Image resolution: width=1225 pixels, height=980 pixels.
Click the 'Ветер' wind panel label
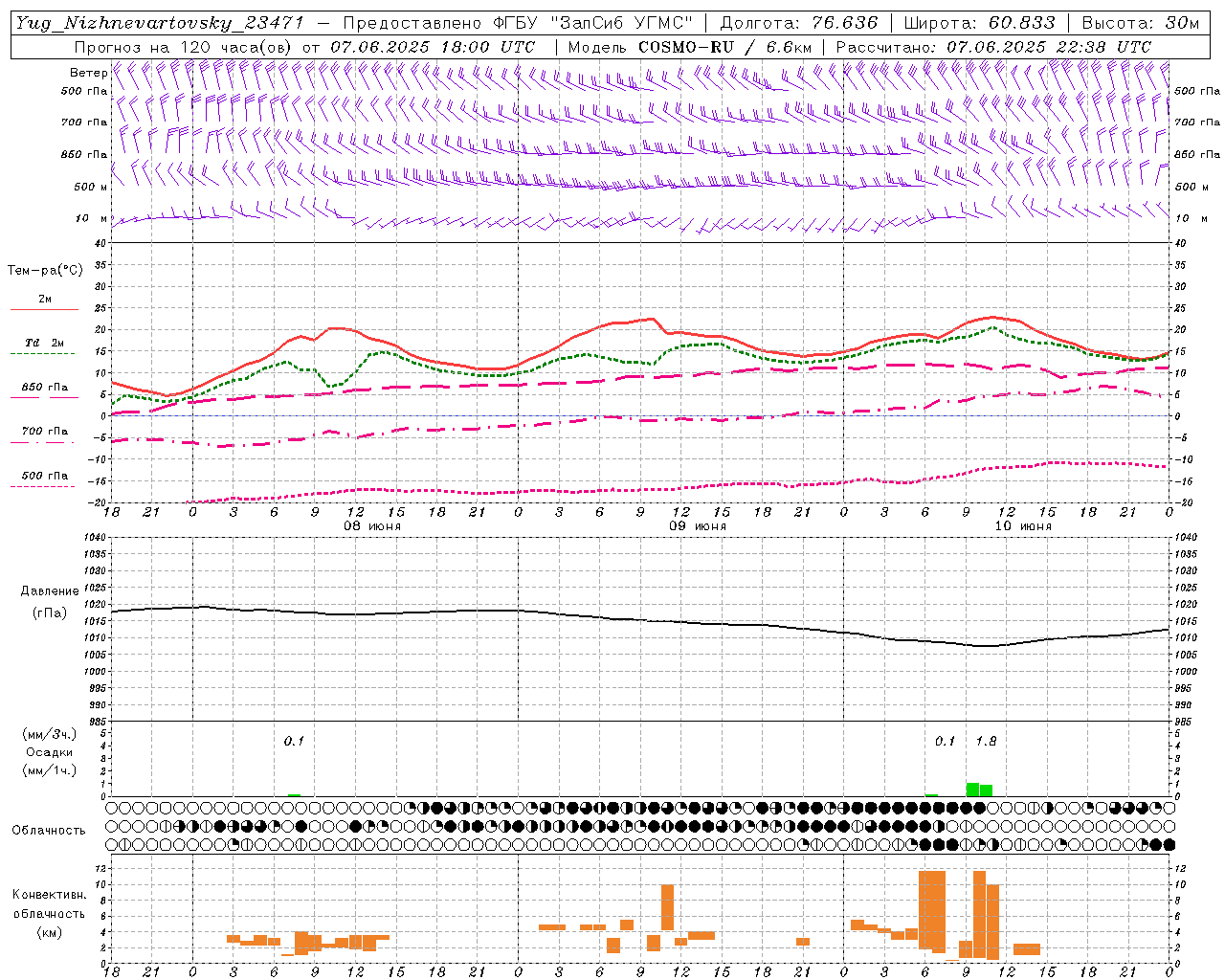88,73
